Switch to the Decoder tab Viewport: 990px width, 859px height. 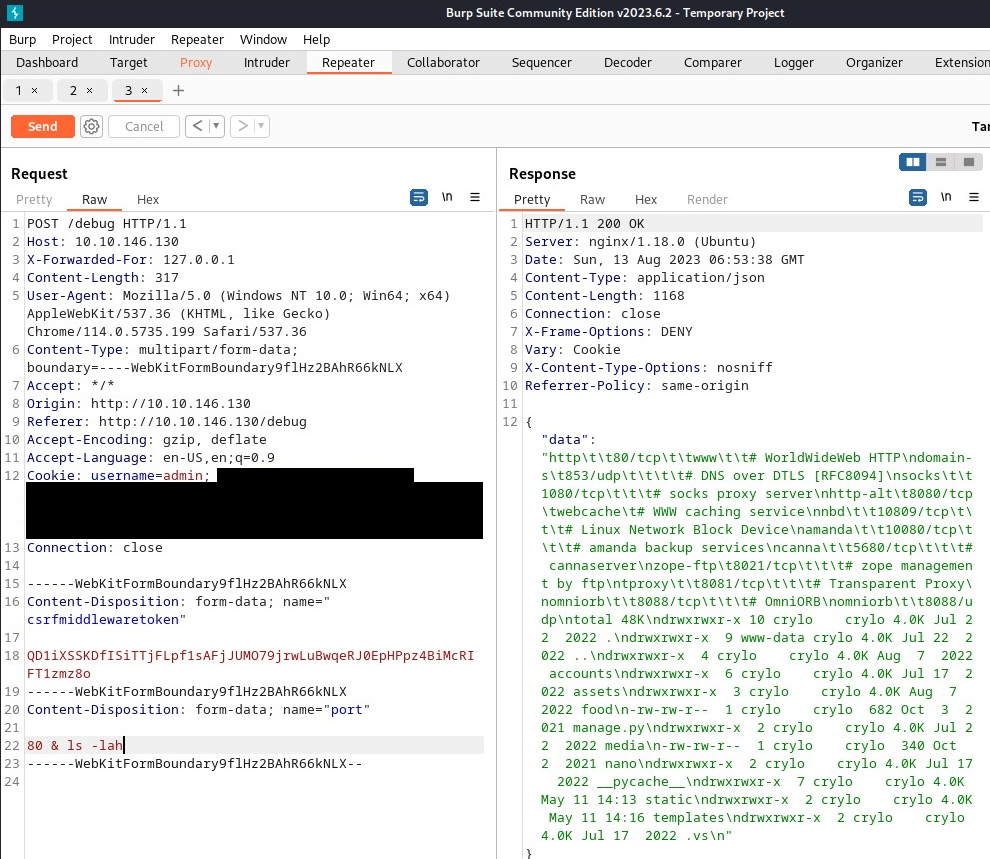pos(628,62)
